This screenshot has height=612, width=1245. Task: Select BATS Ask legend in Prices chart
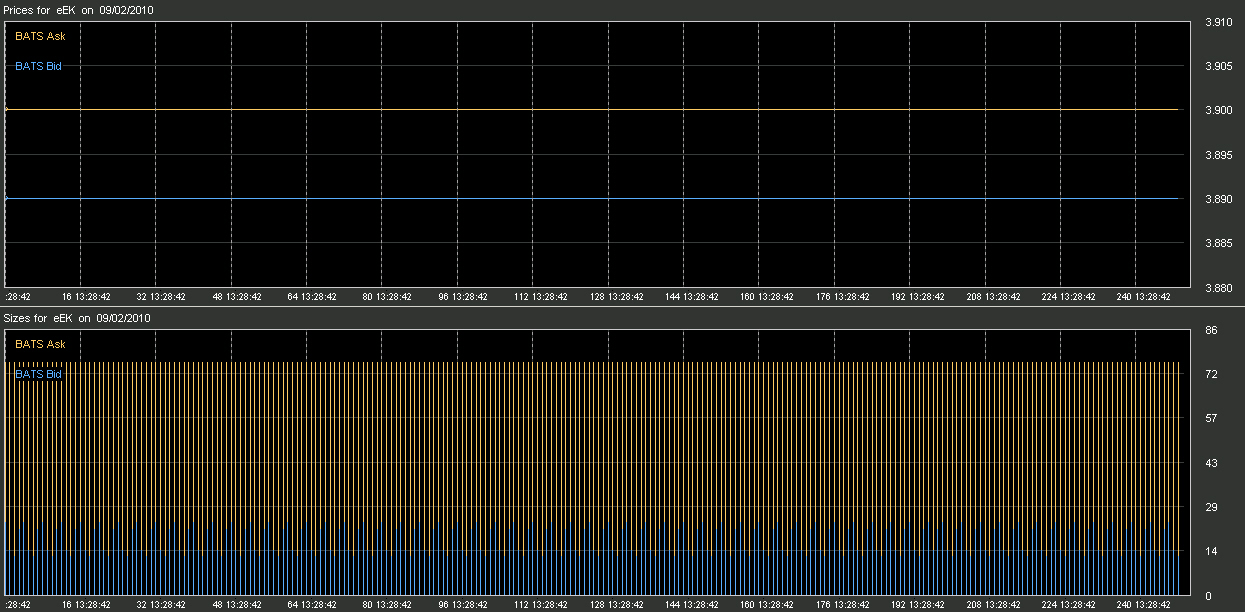(40, 36)
